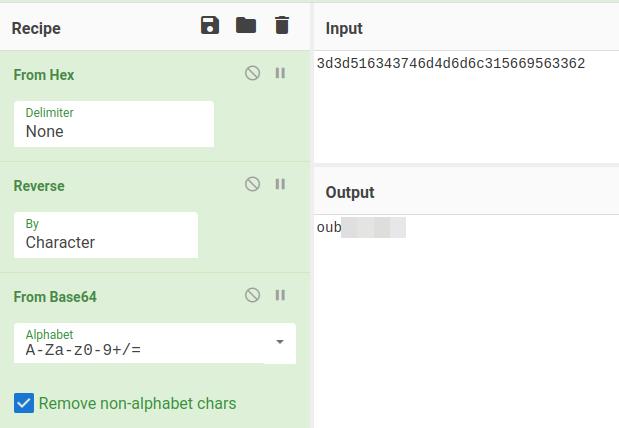Disable the From Base64 operation
This screenshot has height=428, width=619.
(x=253, y=295)
